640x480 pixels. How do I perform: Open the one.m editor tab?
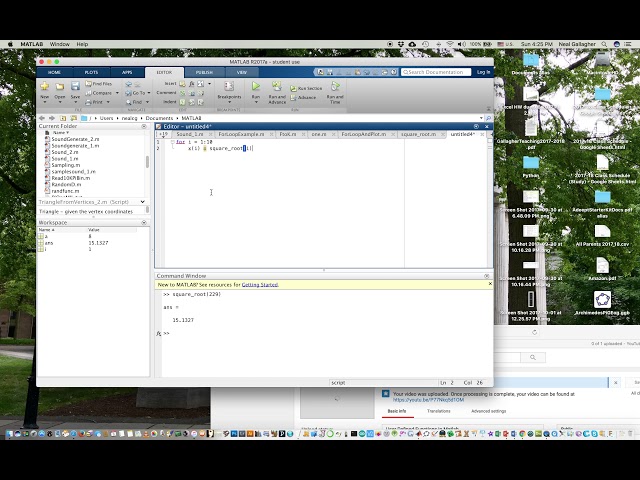[x=319, y=134]
